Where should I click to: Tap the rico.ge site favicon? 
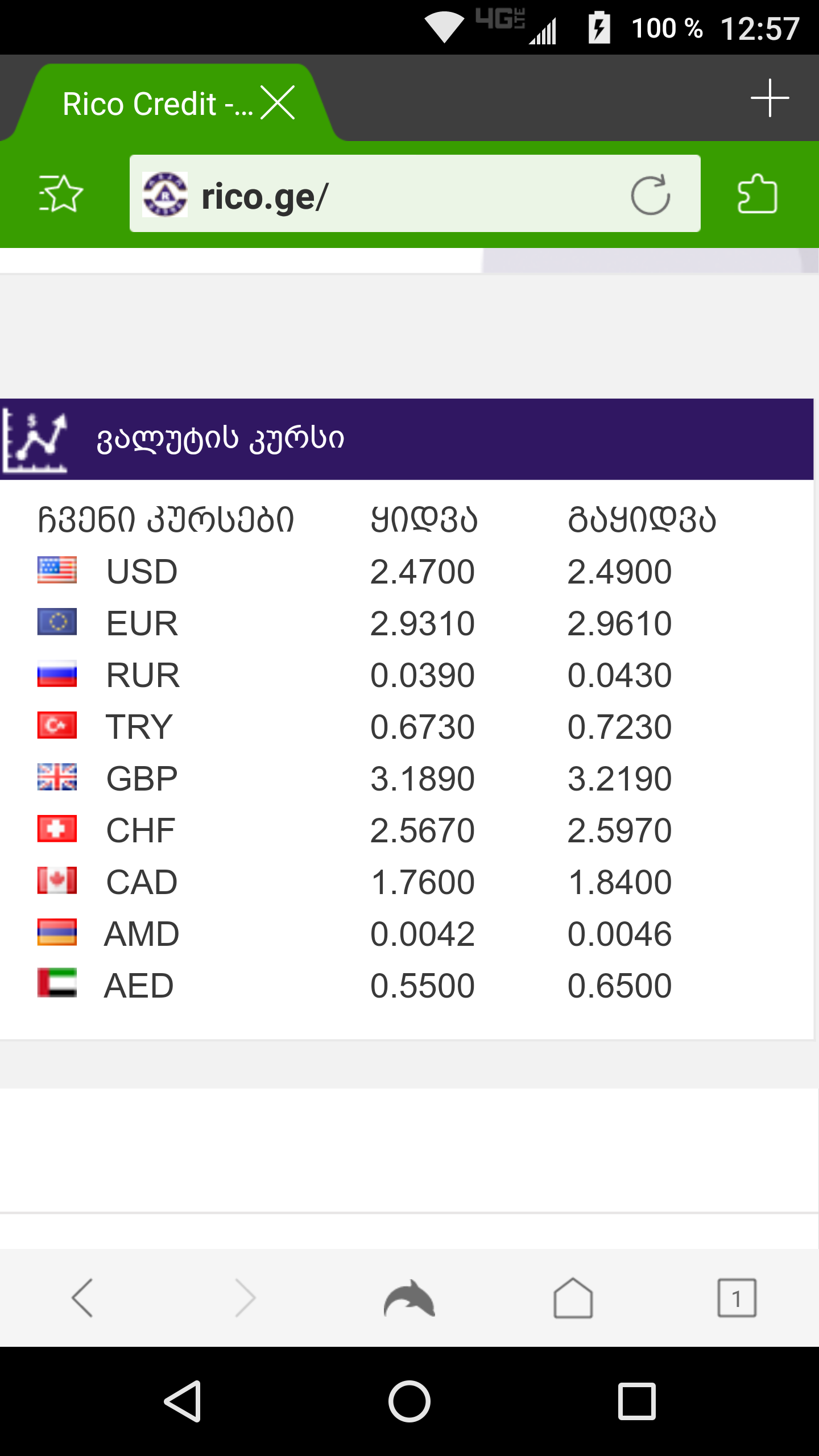pyautogui.click(x=165, y=195)
